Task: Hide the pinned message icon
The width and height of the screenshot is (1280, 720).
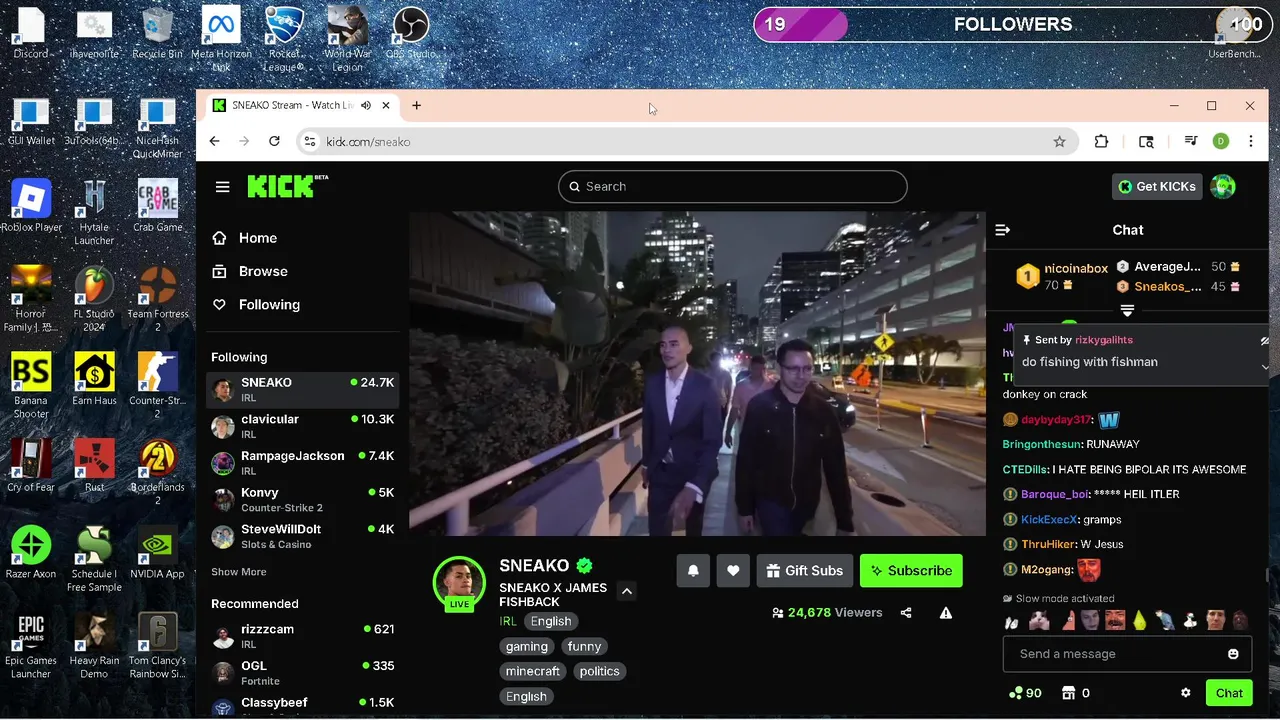Action: point(1265,341)
